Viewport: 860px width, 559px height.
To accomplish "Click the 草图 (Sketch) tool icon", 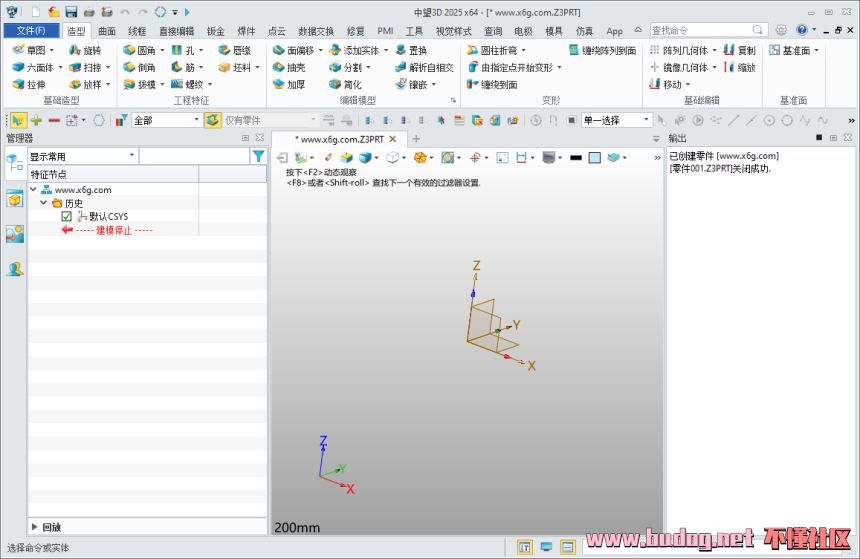I will pyautogui.click(x=19, y=50).
